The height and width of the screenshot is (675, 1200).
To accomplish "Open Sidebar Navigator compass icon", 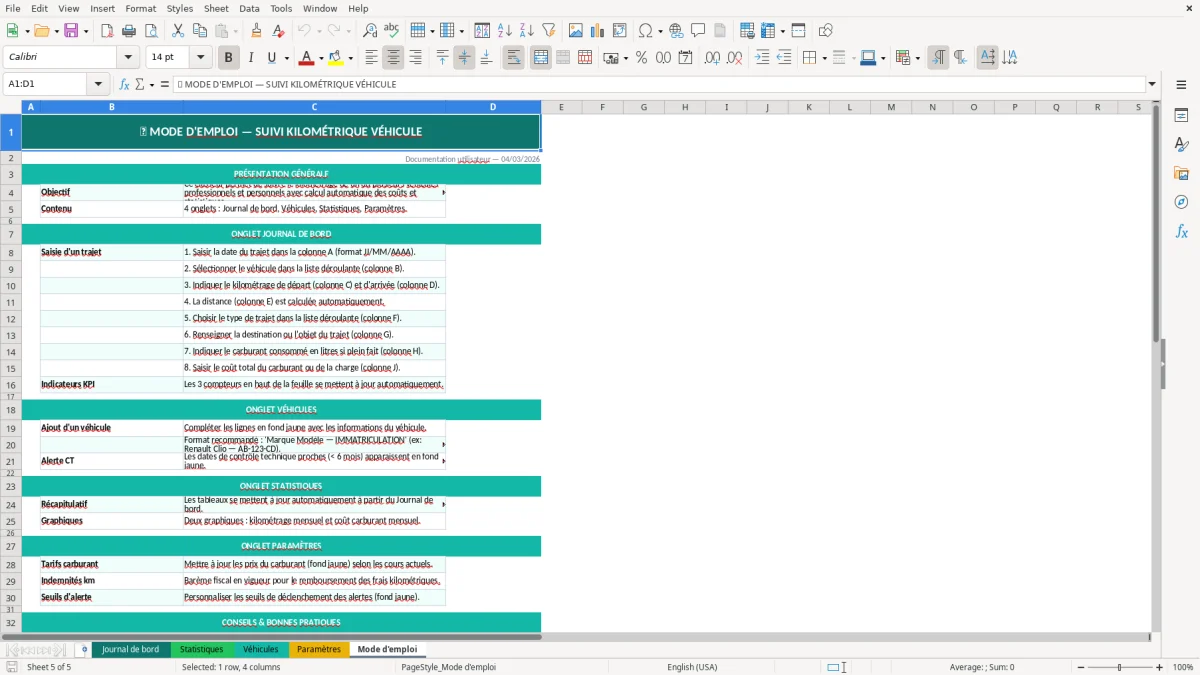I will [x=1181, y=202].
